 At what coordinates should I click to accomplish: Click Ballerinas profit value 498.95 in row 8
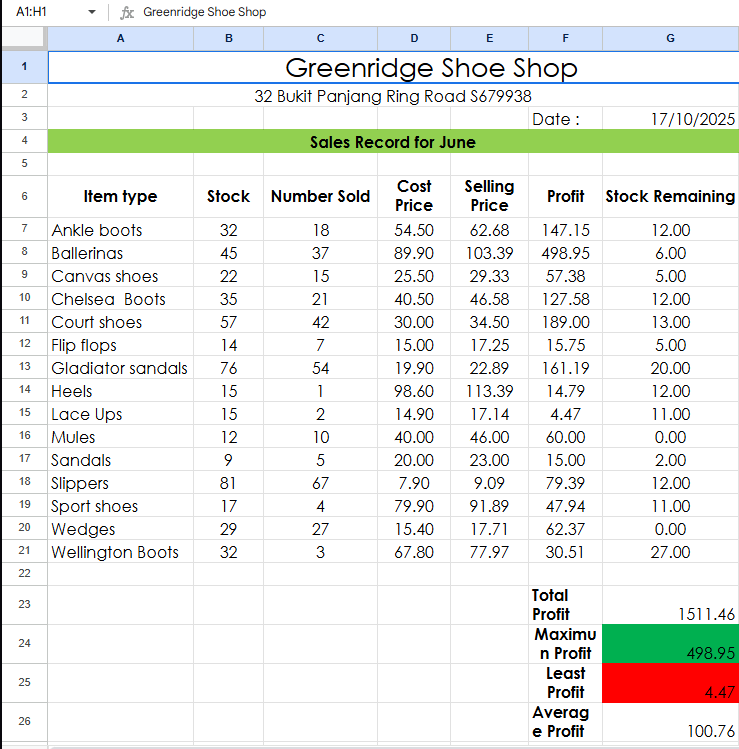[x=565, y=252]
